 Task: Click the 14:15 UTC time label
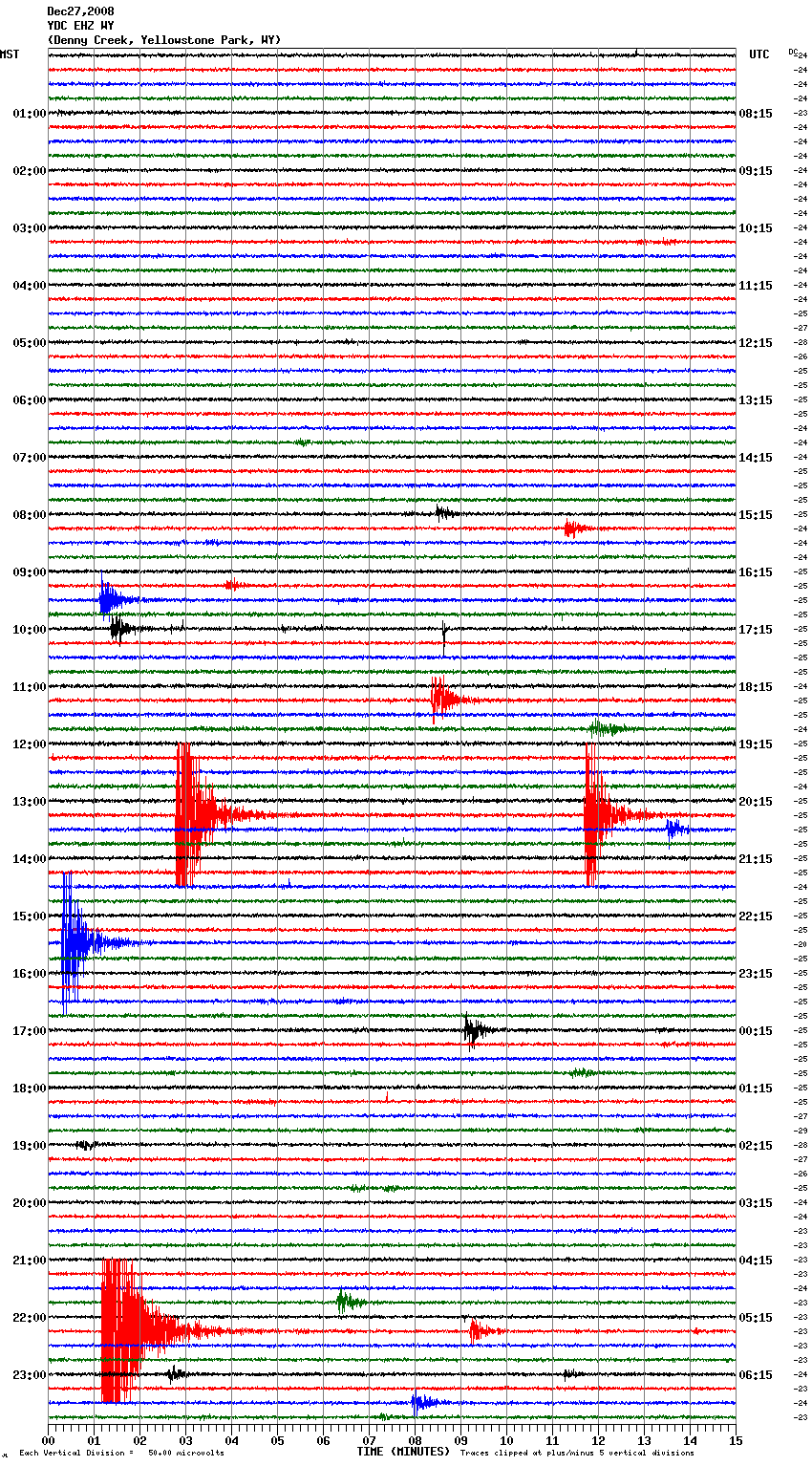(x=756, y=458)
